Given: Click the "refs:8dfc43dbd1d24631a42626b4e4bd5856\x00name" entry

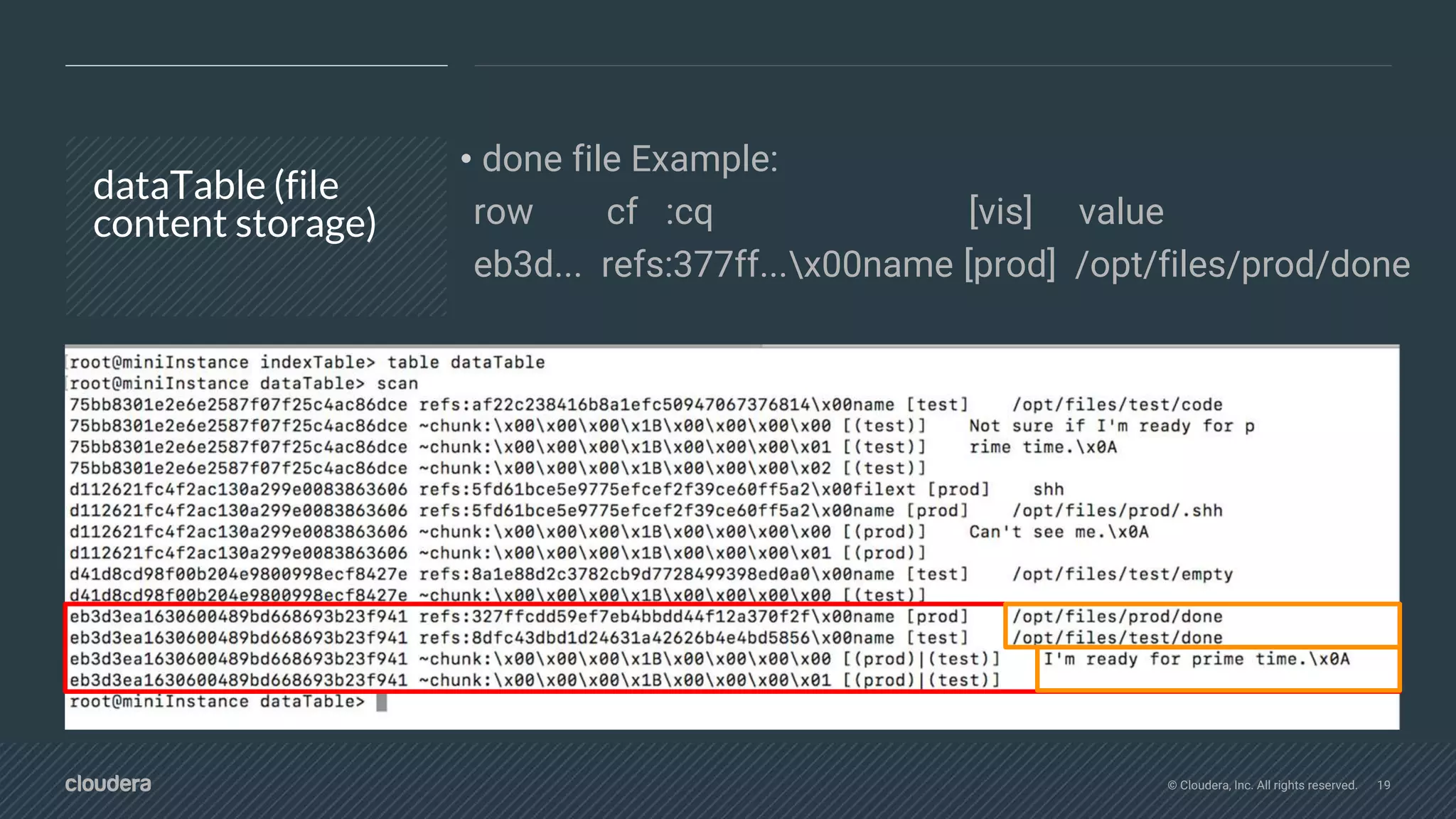Looking at the screenshot, I should click(656, 638).
